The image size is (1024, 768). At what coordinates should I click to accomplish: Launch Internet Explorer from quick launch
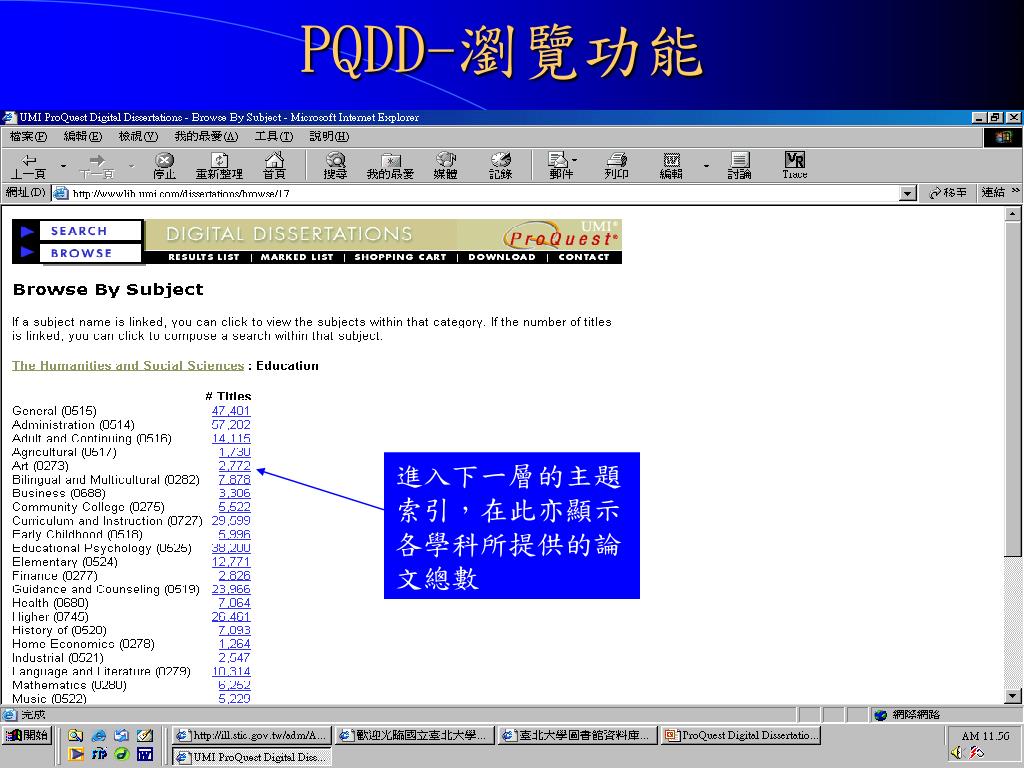[x=99, y=735]
